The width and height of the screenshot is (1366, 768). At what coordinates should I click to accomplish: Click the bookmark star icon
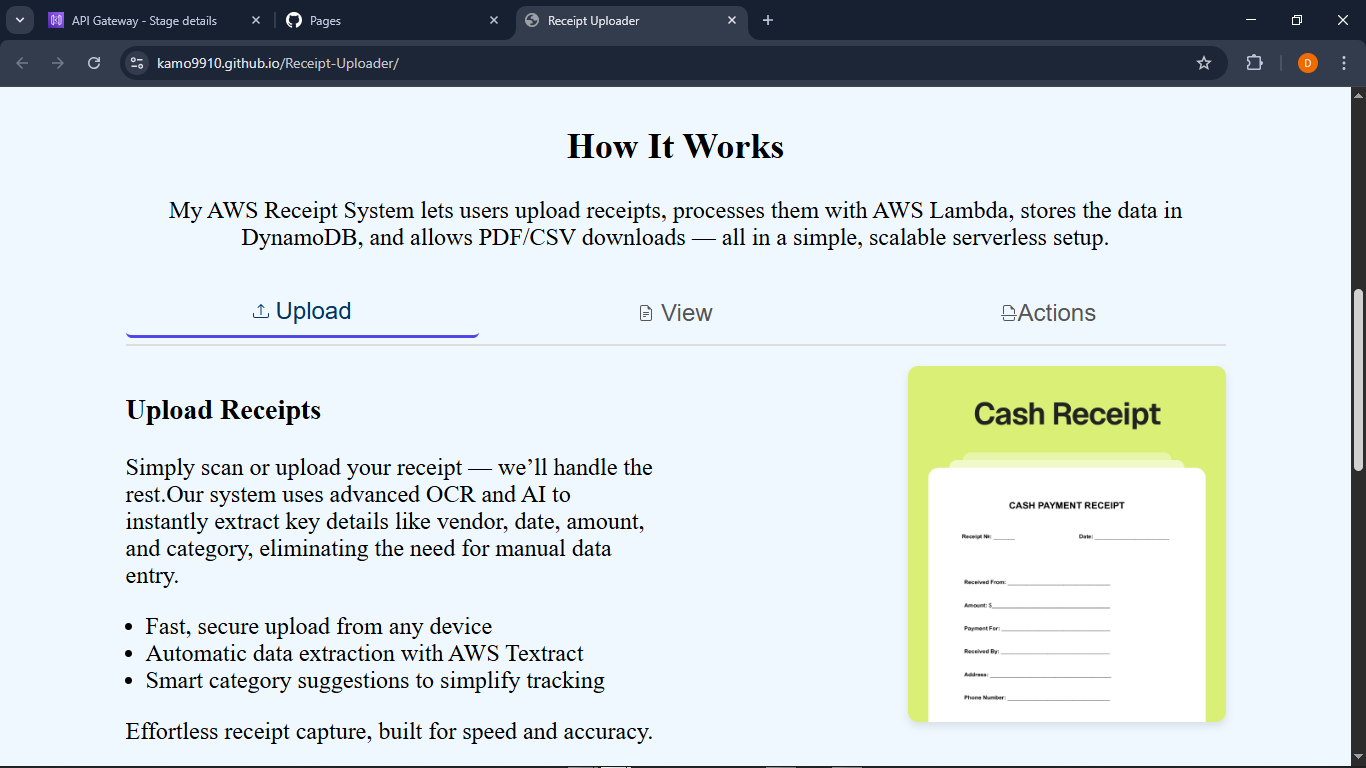coord(1204,63)
